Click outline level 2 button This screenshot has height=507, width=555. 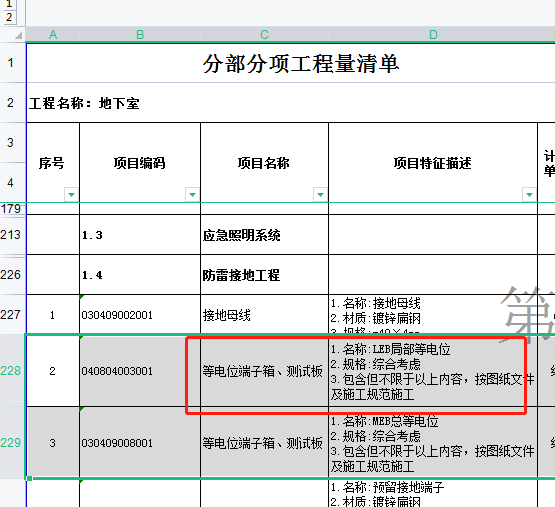[x=9, y=17]
